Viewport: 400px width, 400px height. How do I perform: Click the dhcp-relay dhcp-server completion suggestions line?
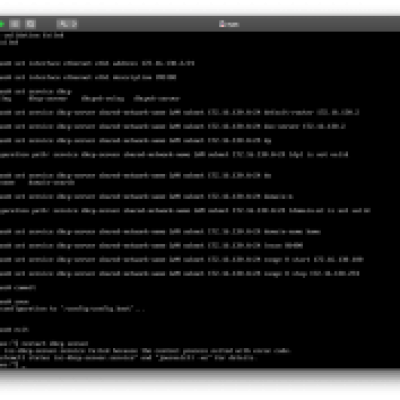coord(90,99)
